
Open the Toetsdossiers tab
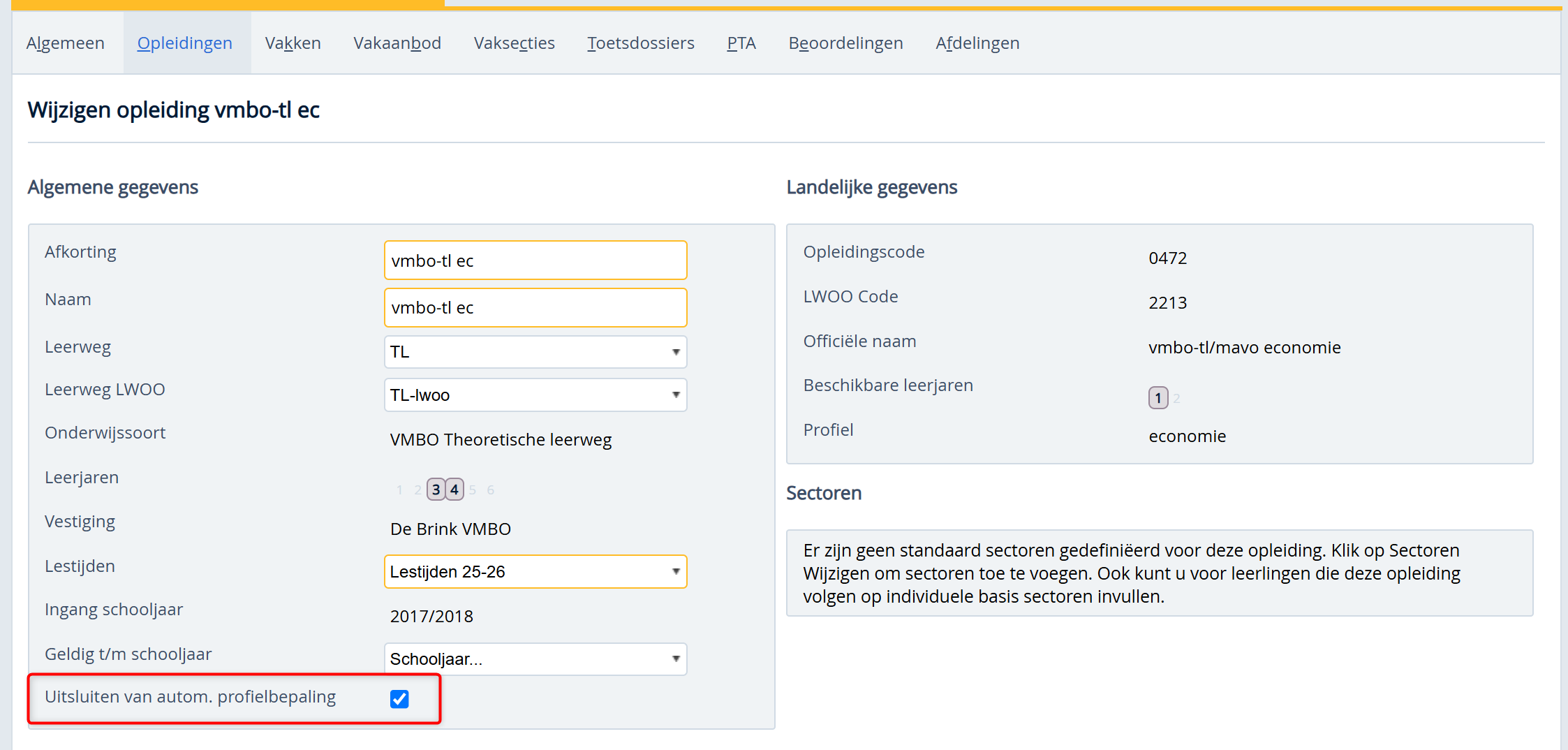(x=640, y=43)
